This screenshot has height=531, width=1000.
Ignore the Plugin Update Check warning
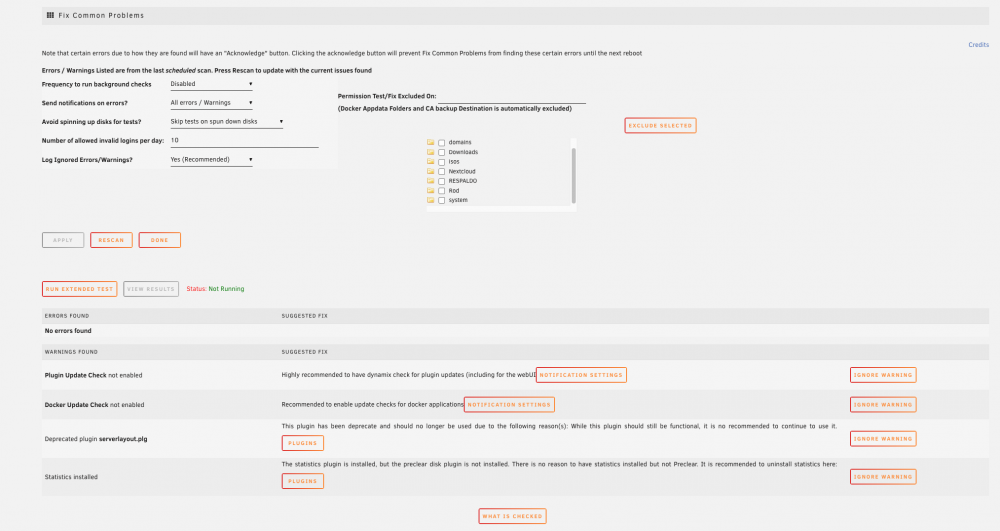[883, 375]
